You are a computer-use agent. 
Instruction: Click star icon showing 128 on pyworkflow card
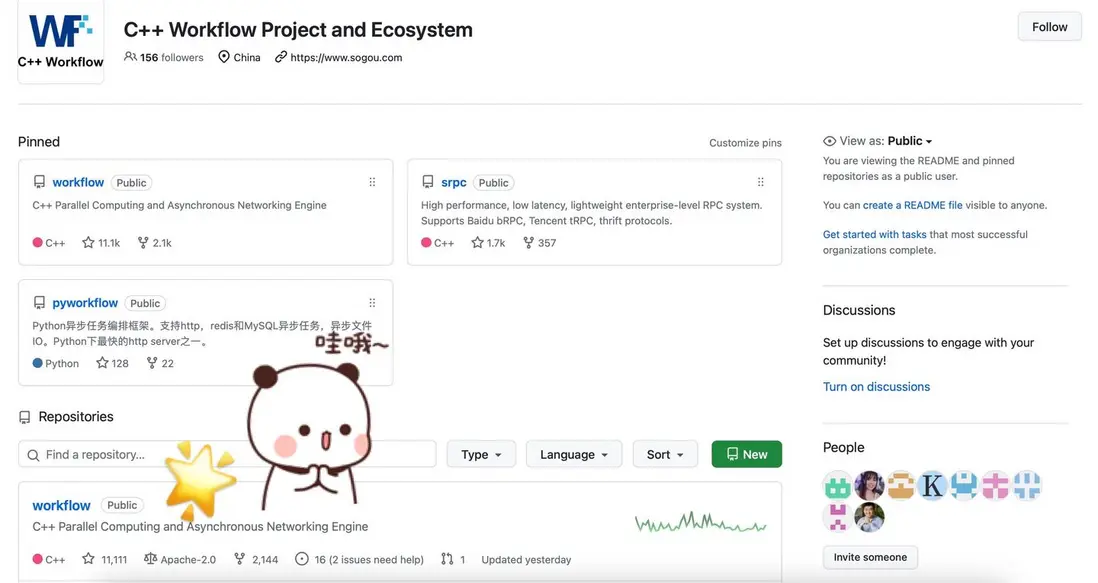102,363
